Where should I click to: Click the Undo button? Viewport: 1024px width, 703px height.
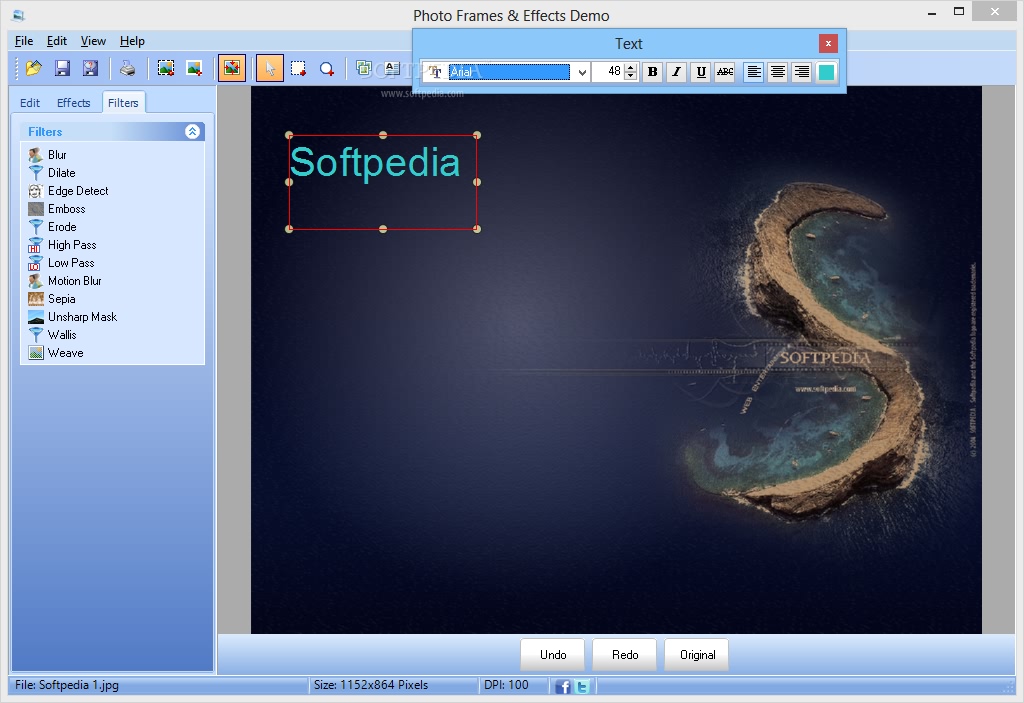[553, 655]
